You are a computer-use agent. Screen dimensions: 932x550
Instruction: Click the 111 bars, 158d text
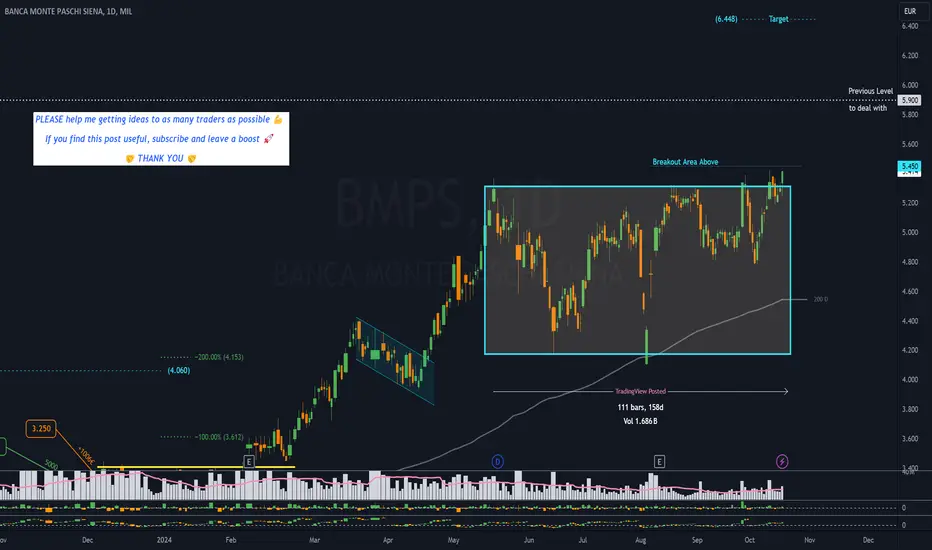coord(640,407)
